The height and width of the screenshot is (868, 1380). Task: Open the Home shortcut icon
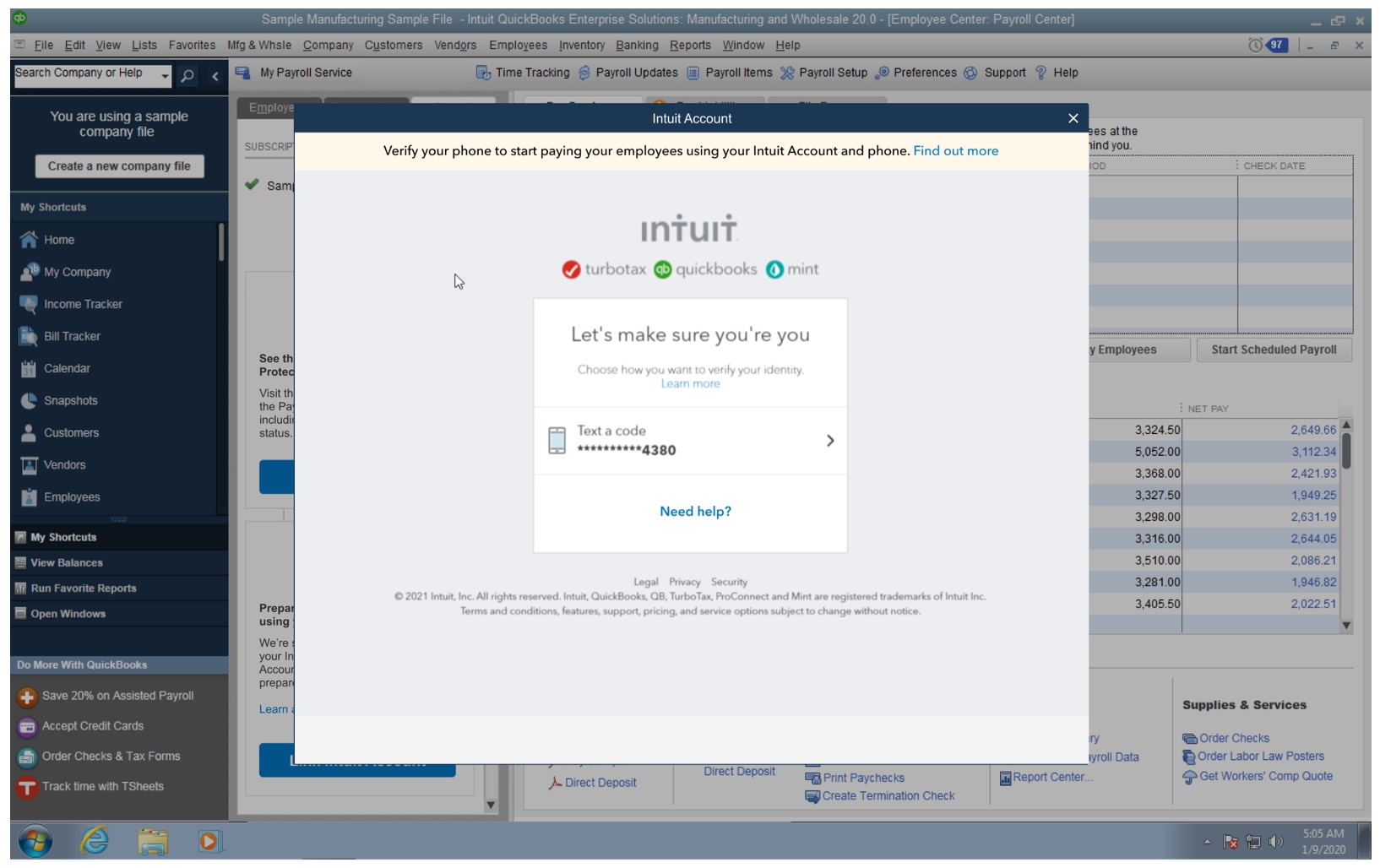(x=29, y=240)
